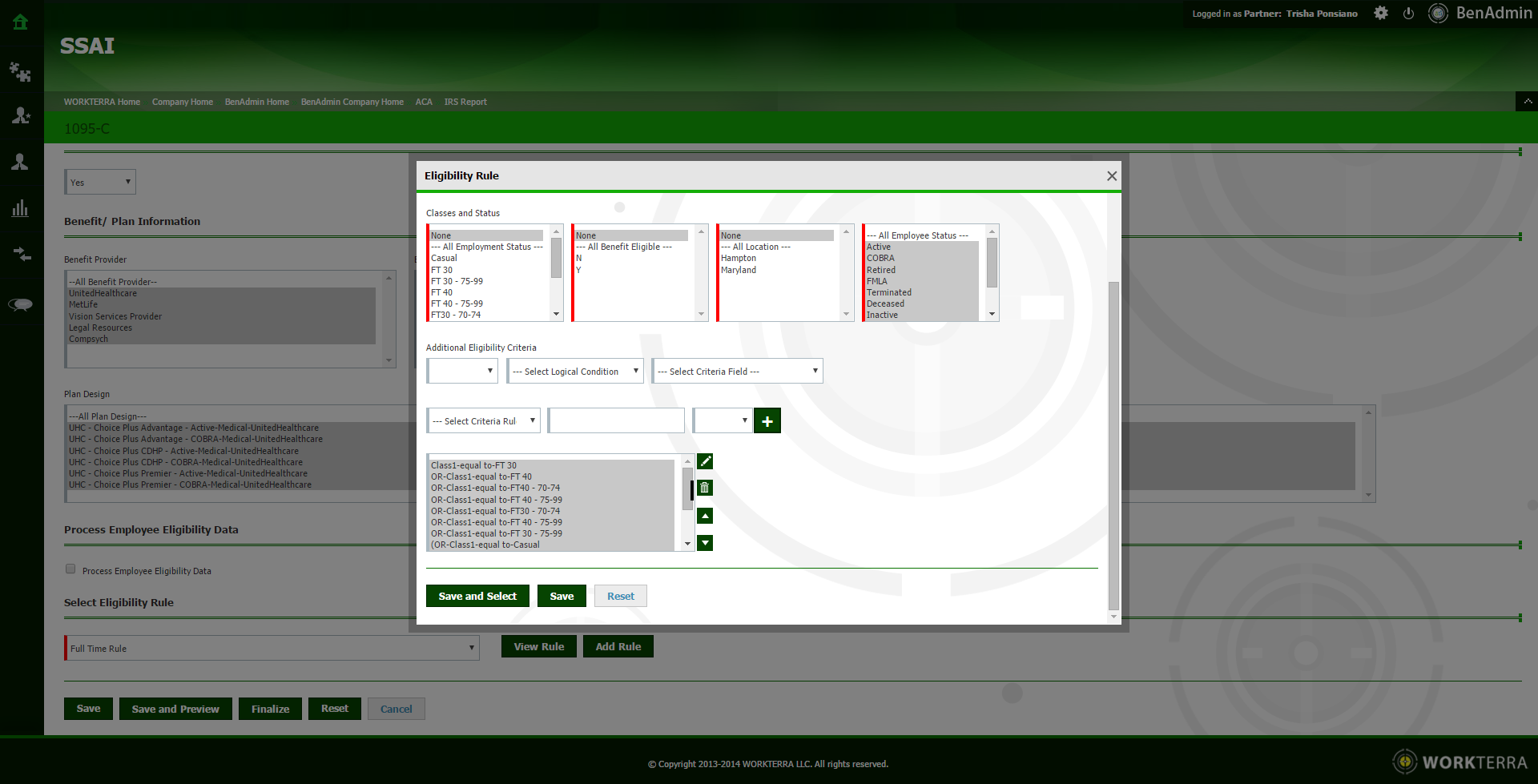The width and height of the screenshot is (1538, 784).
Task: Click the settings gear icon in header
Action: point(1381,14)
